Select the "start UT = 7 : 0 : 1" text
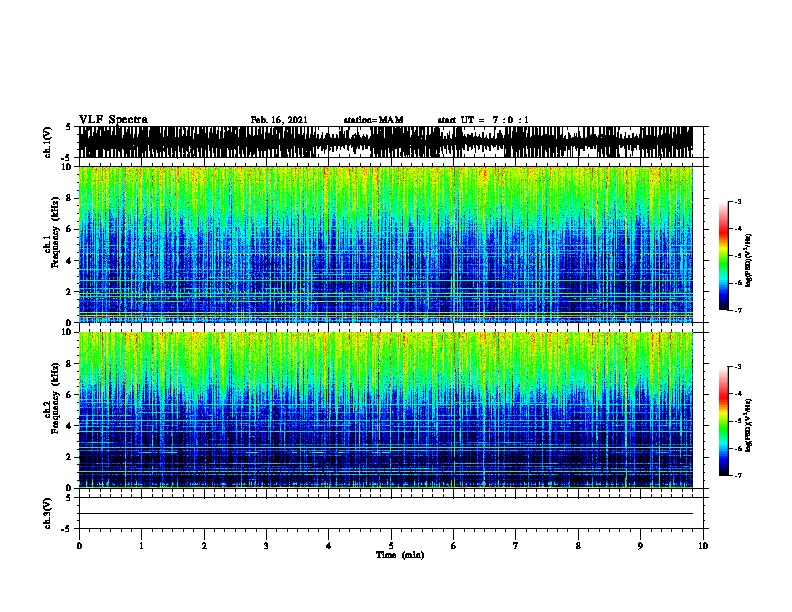 [x=483, y=120]
